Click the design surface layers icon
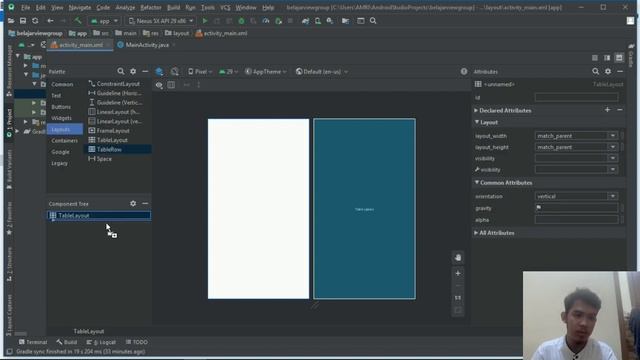This screenshot has width=640, height=360. [x=159, y=71]
